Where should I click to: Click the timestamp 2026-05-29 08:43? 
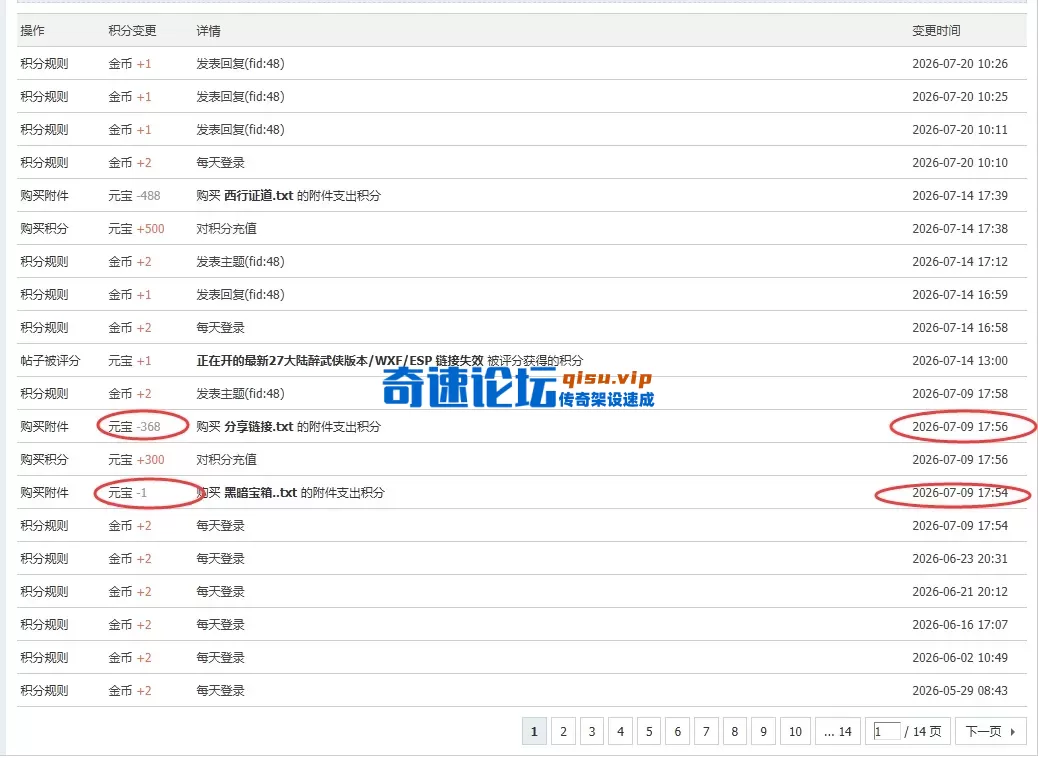960,691
